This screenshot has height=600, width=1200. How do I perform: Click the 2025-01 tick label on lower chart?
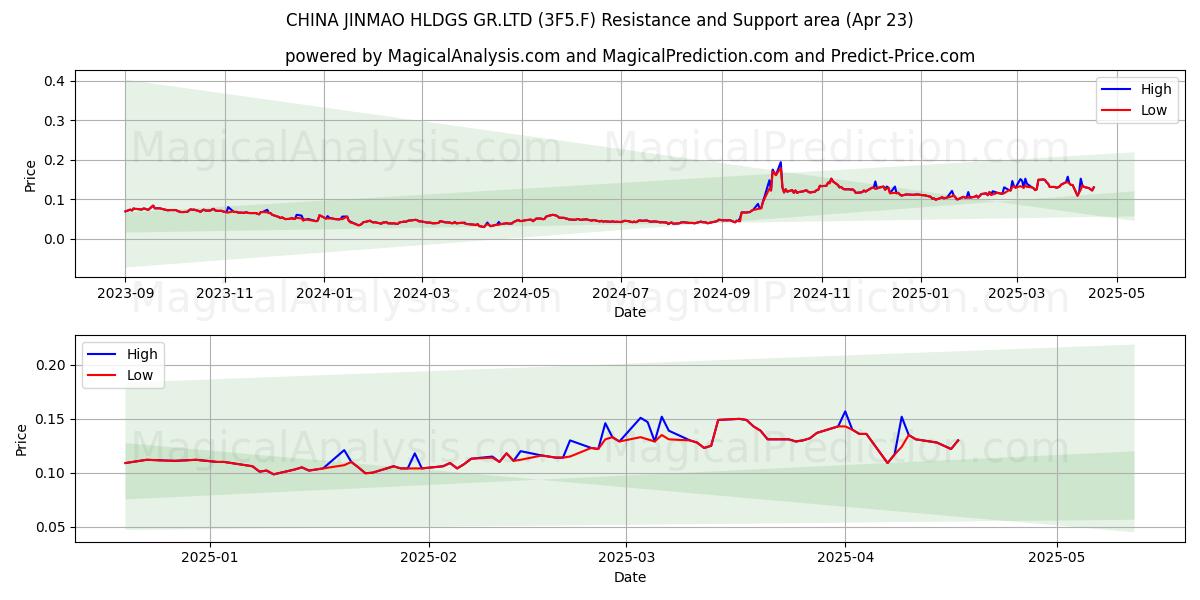(x=210, y=558)
